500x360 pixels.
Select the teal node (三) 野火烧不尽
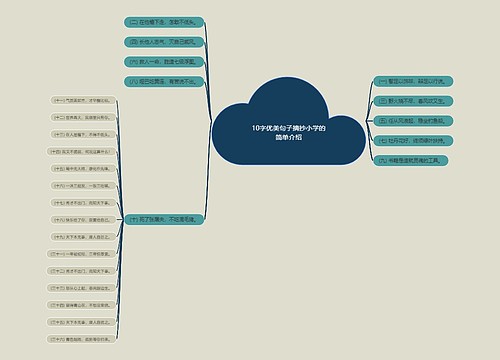[x=413, y=101]
